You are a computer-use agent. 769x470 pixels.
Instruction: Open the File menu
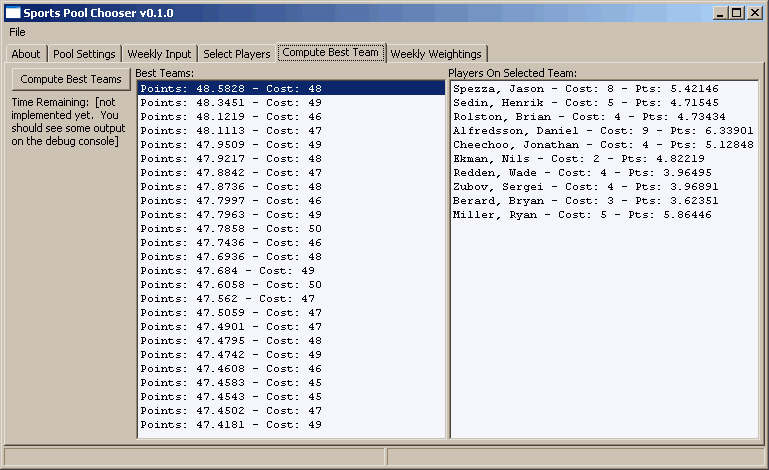click(x=18, y=32)
